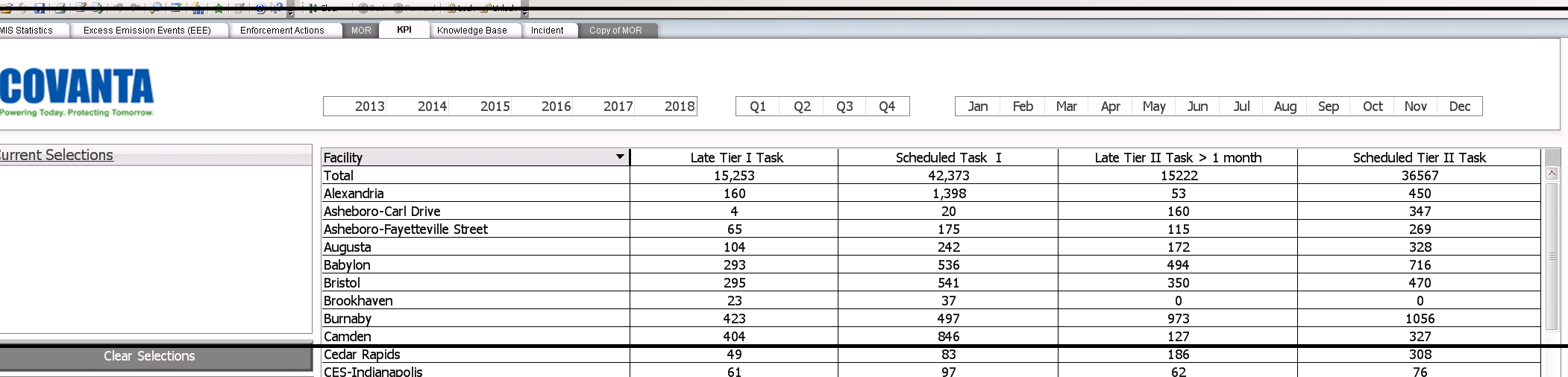The width and height of the screenshot is (1568, 377).
Task: Open the Enforcement Actions tab
Action: pos(282,31)
